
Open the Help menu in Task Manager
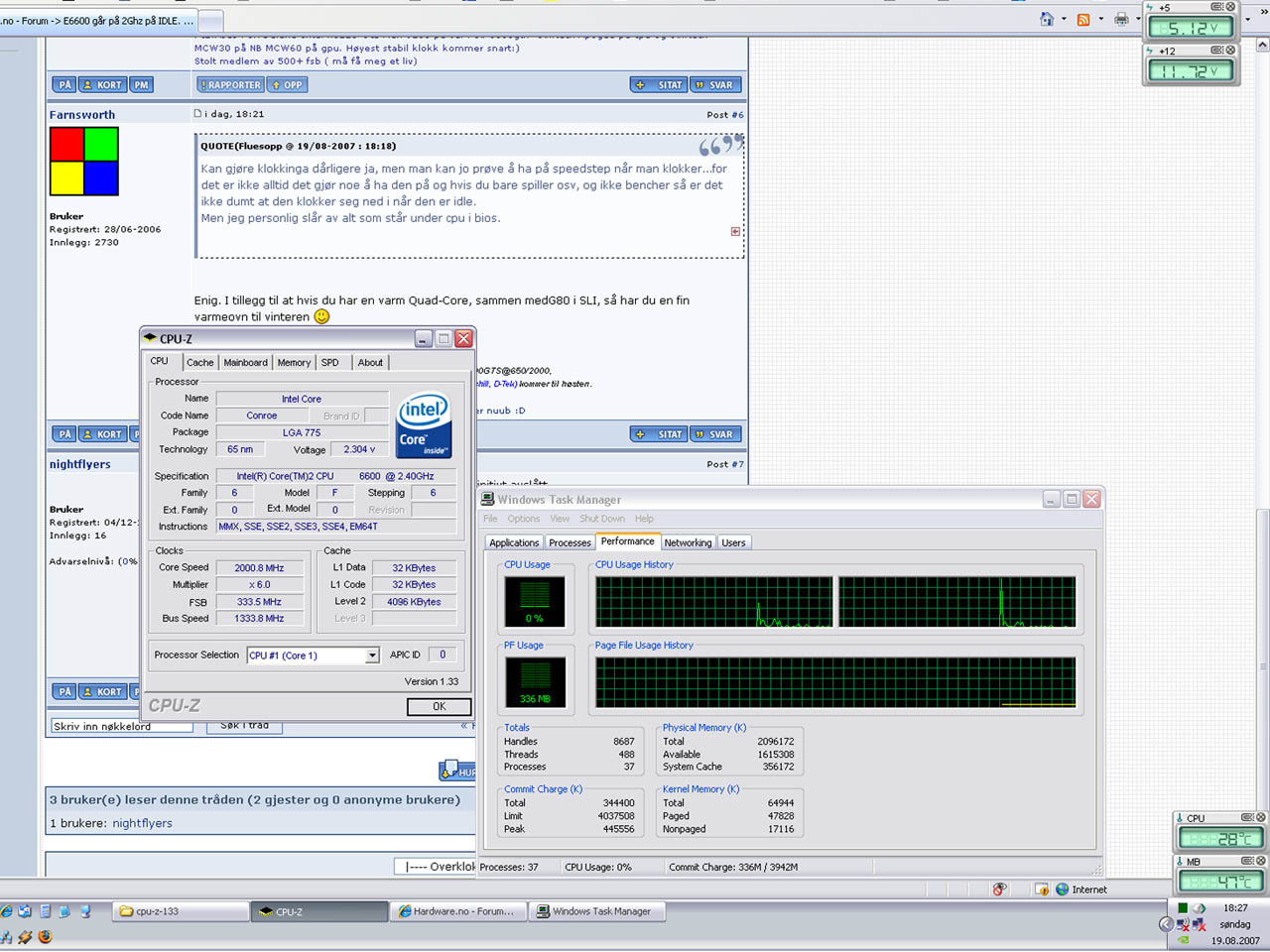(x=644, y=519)
